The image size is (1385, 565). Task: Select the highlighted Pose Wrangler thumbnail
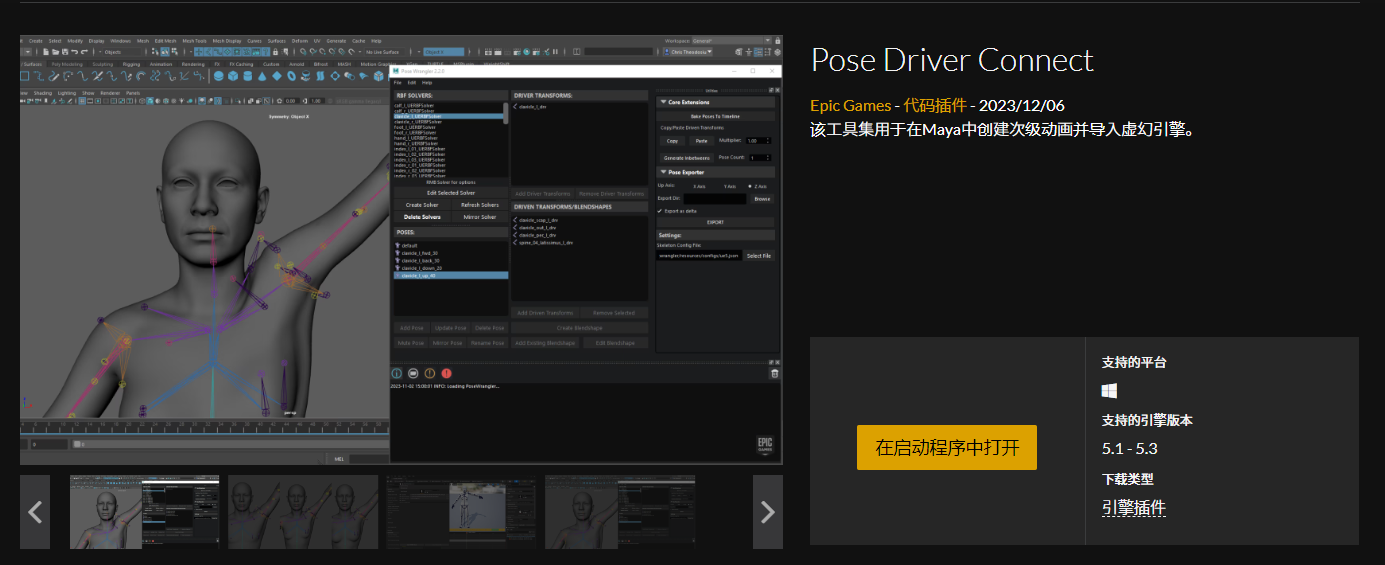pos(144,512)
